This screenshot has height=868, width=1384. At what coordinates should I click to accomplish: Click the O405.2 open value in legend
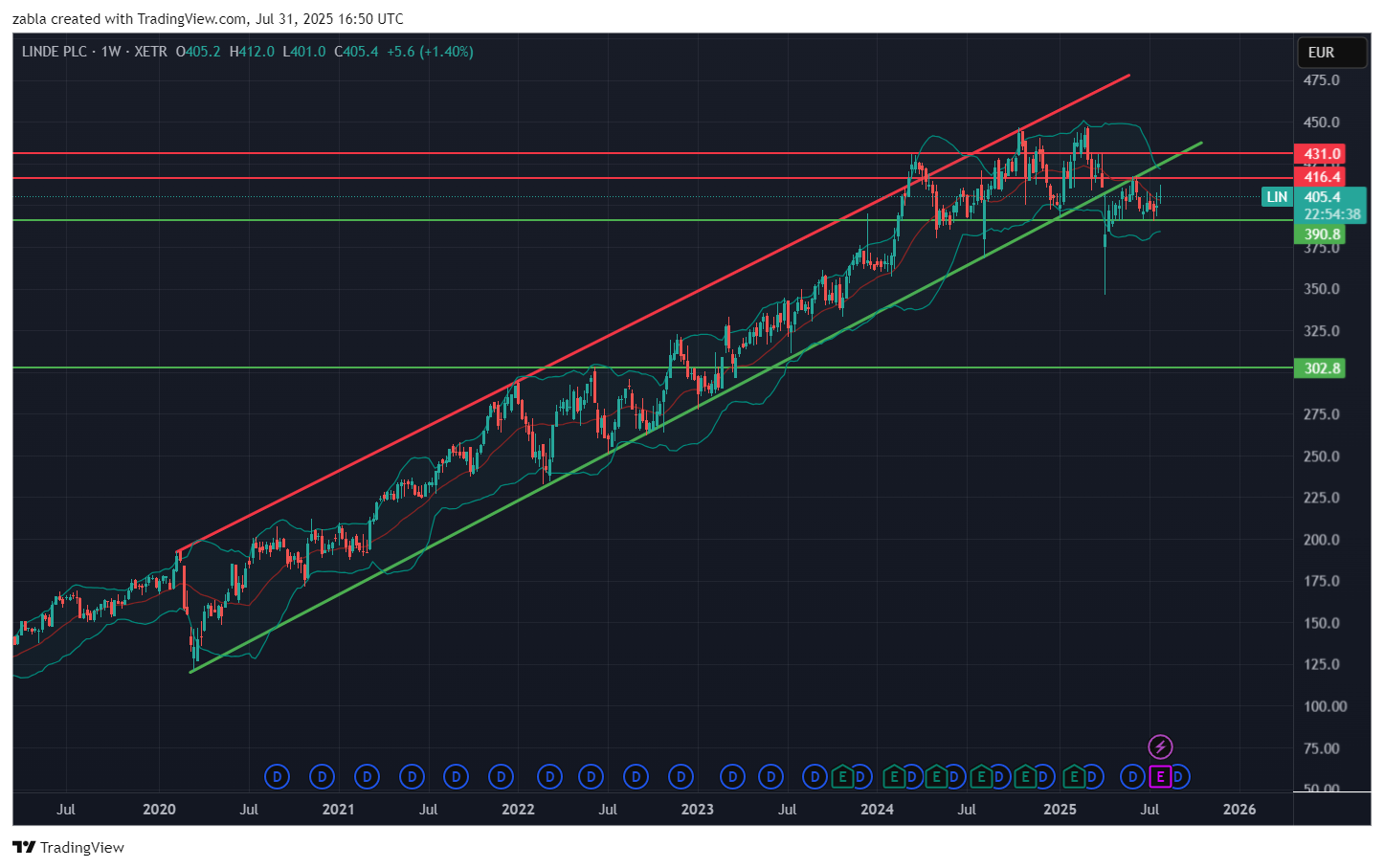coord(198,52)
